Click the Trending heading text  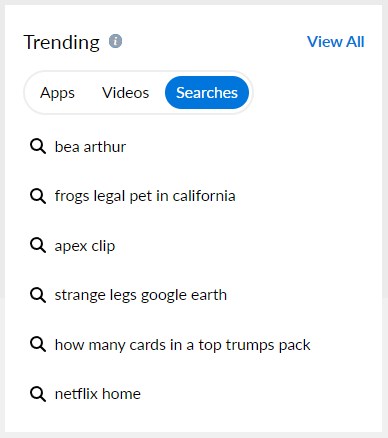coord(62,42)
